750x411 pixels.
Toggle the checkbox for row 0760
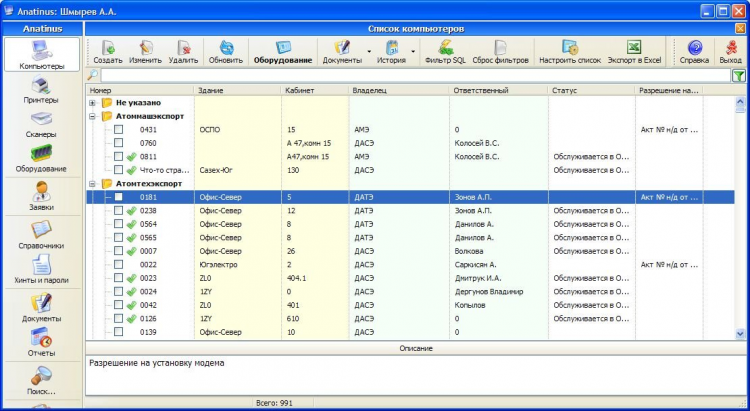point(119,143)
